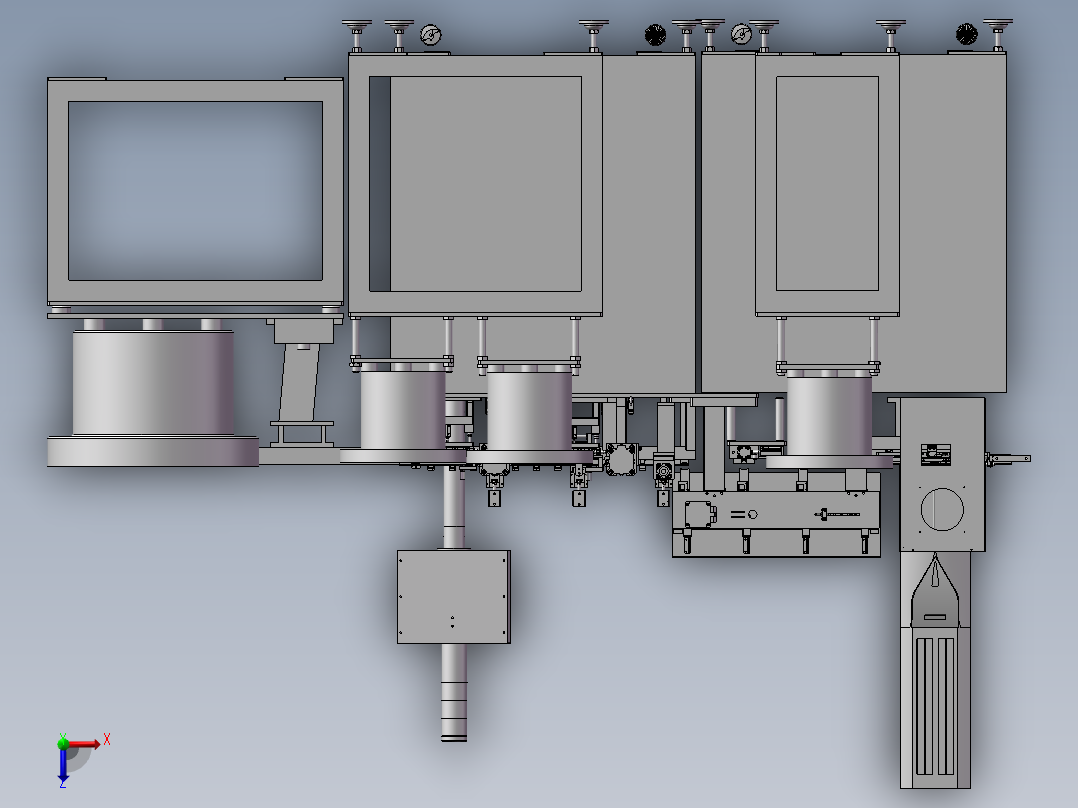Screen dimensions: 1078x808
Task: Select the circular port on right side cabinet
Action: [x=942, y=509]
